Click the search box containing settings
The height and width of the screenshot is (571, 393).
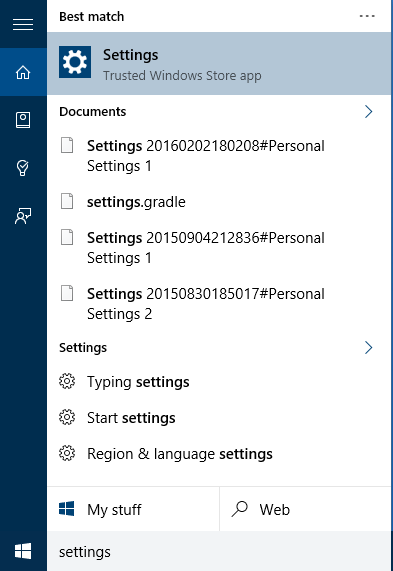pos(219,551)
